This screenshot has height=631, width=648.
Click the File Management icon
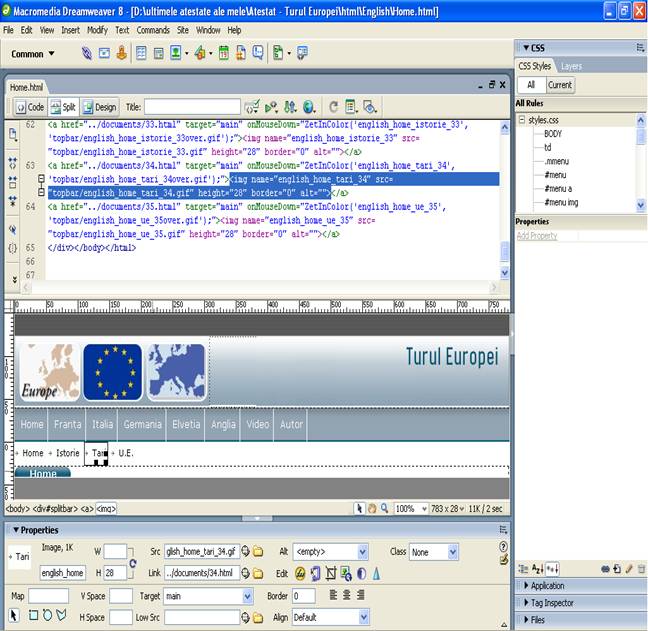click(290, 107)
